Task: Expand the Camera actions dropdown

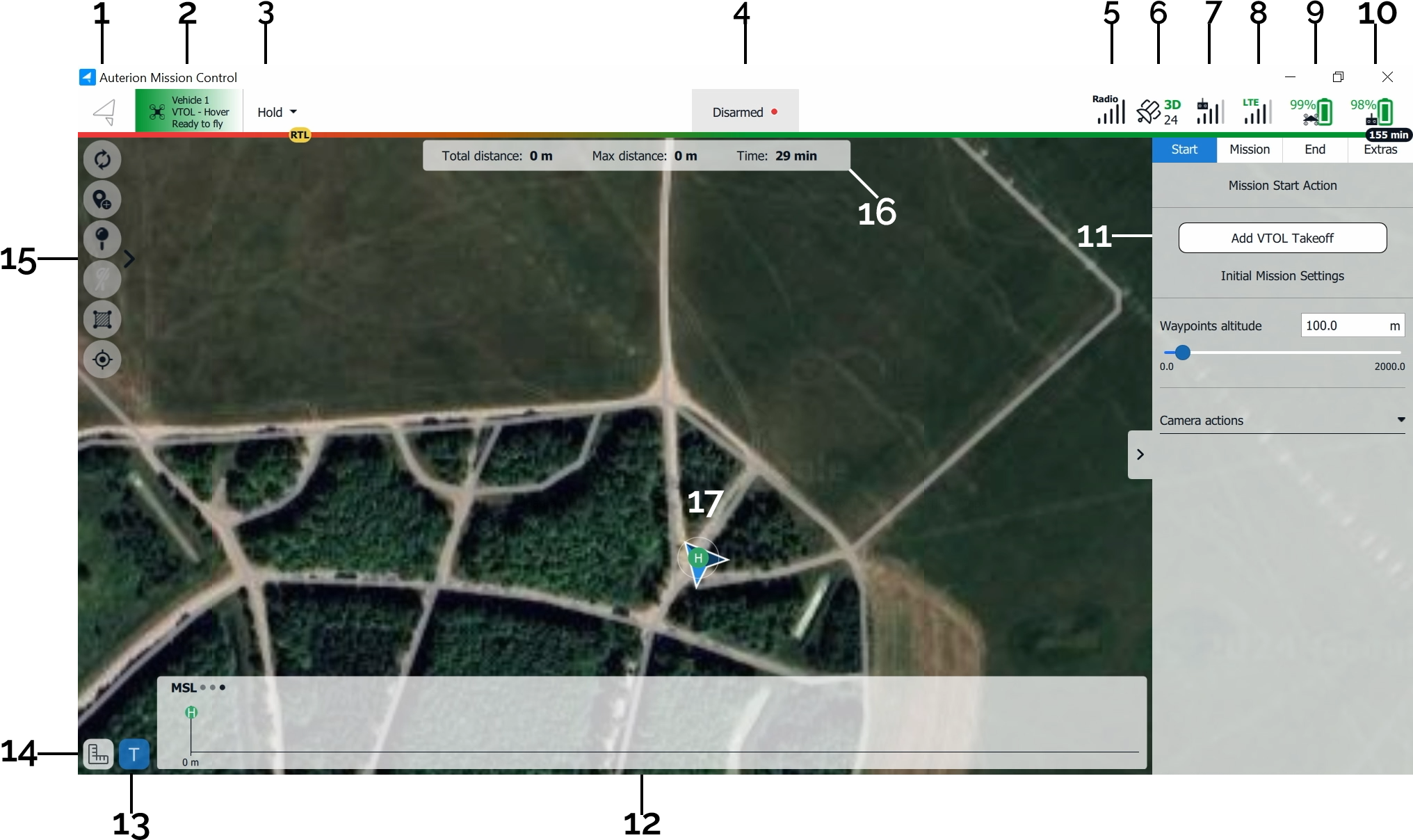Action: pyautogui.click(x=1282, y=420)
